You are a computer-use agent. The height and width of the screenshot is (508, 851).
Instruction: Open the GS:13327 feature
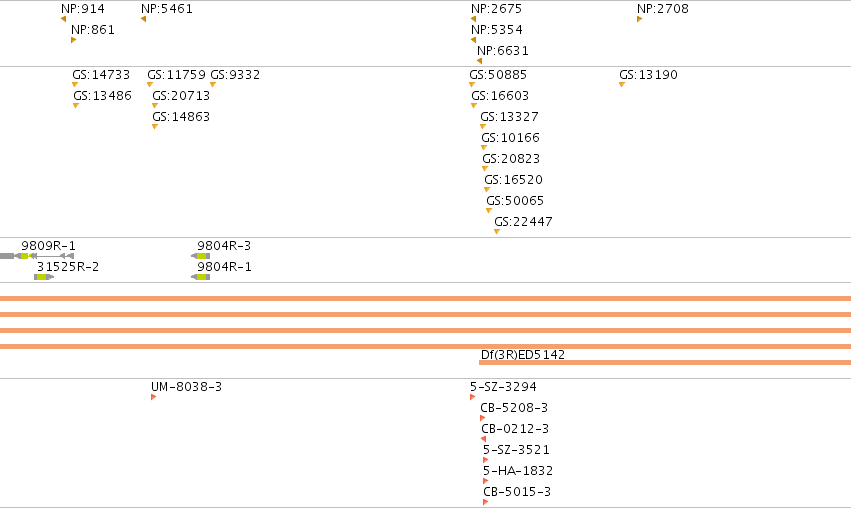[510, 117]
